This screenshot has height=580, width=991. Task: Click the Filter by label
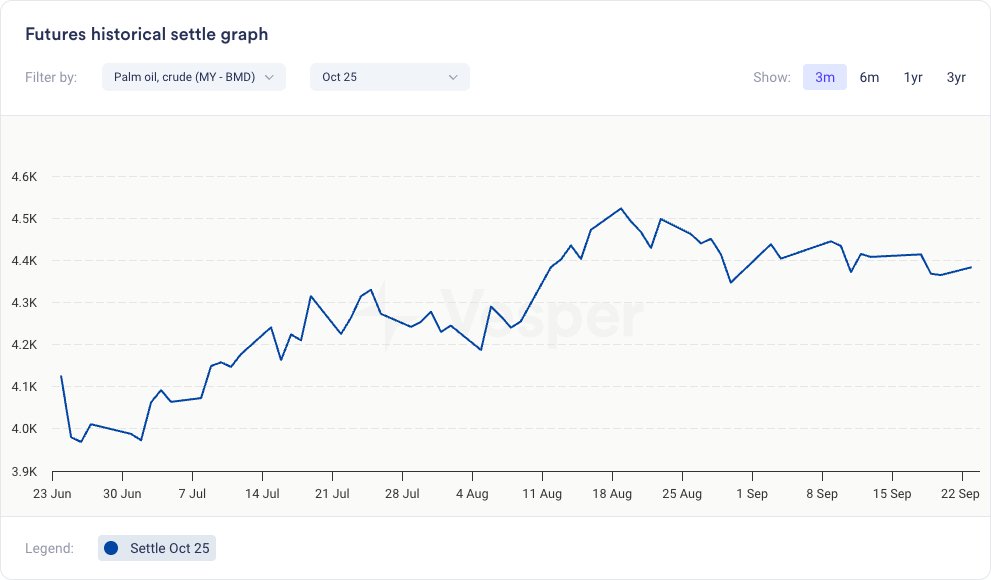(x=51, y=77)
